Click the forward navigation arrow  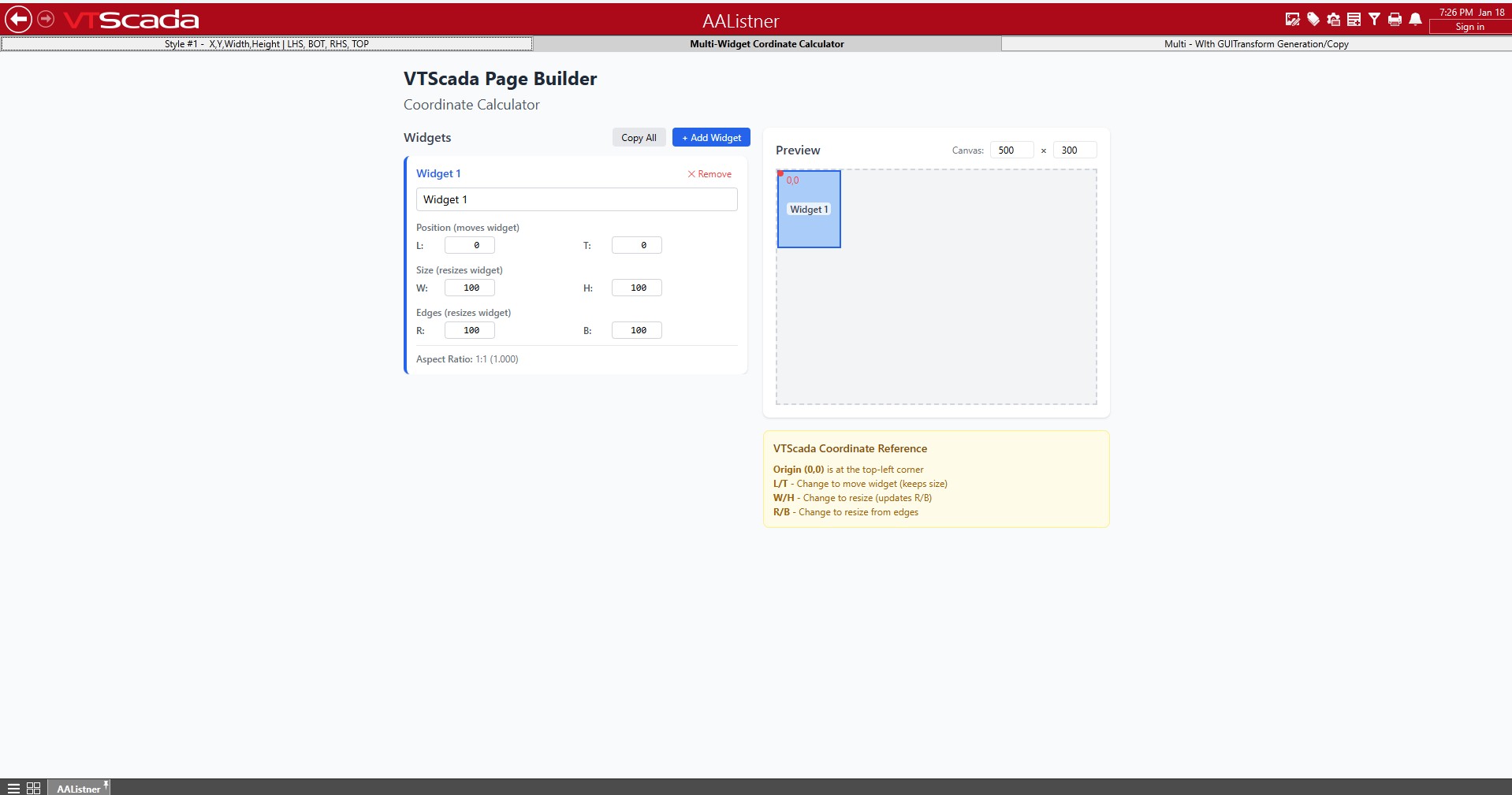click(x=47, y=19)
